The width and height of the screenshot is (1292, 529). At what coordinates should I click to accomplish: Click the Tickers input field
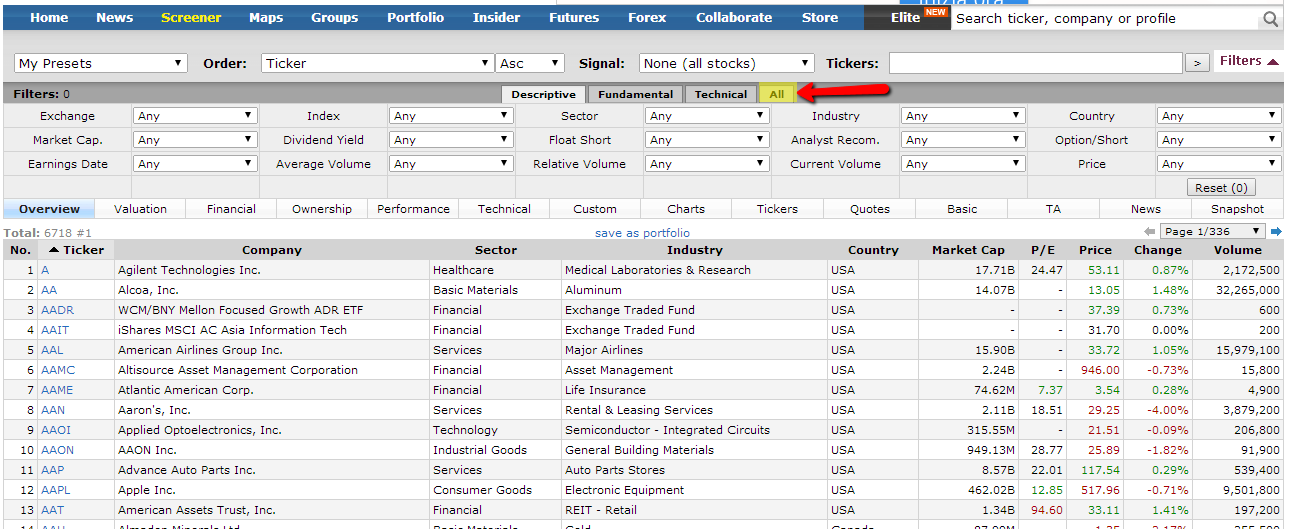coord(1035,63)
